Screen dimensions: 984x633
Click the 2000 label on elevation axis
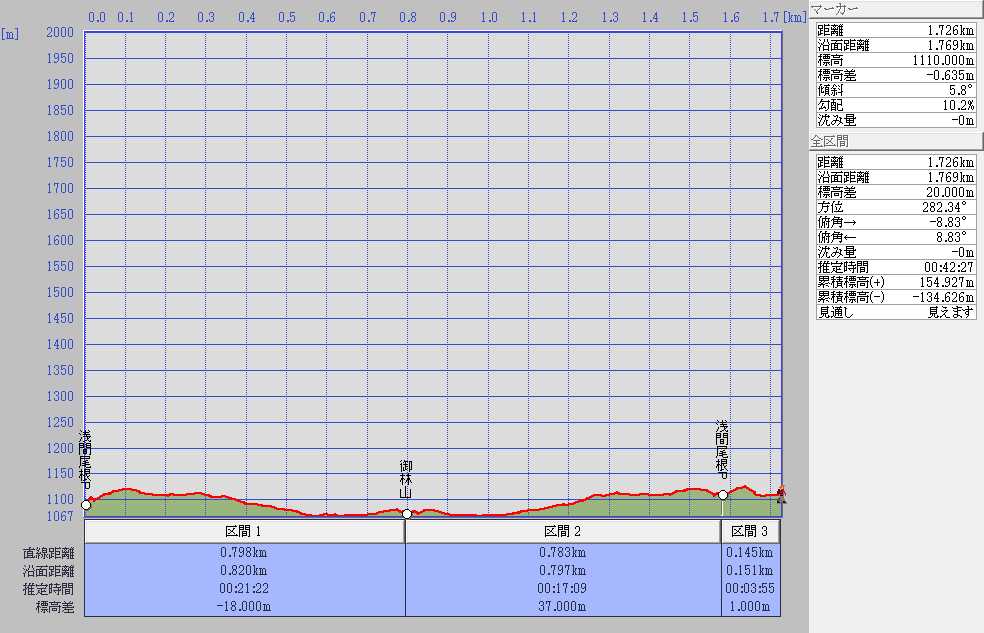60,32
